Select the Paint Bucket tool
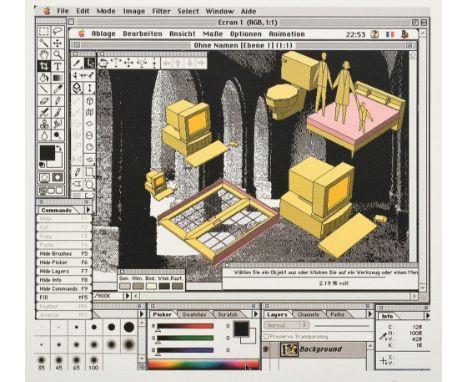Screen dimensions: 468x382 [x=44, y=78]
